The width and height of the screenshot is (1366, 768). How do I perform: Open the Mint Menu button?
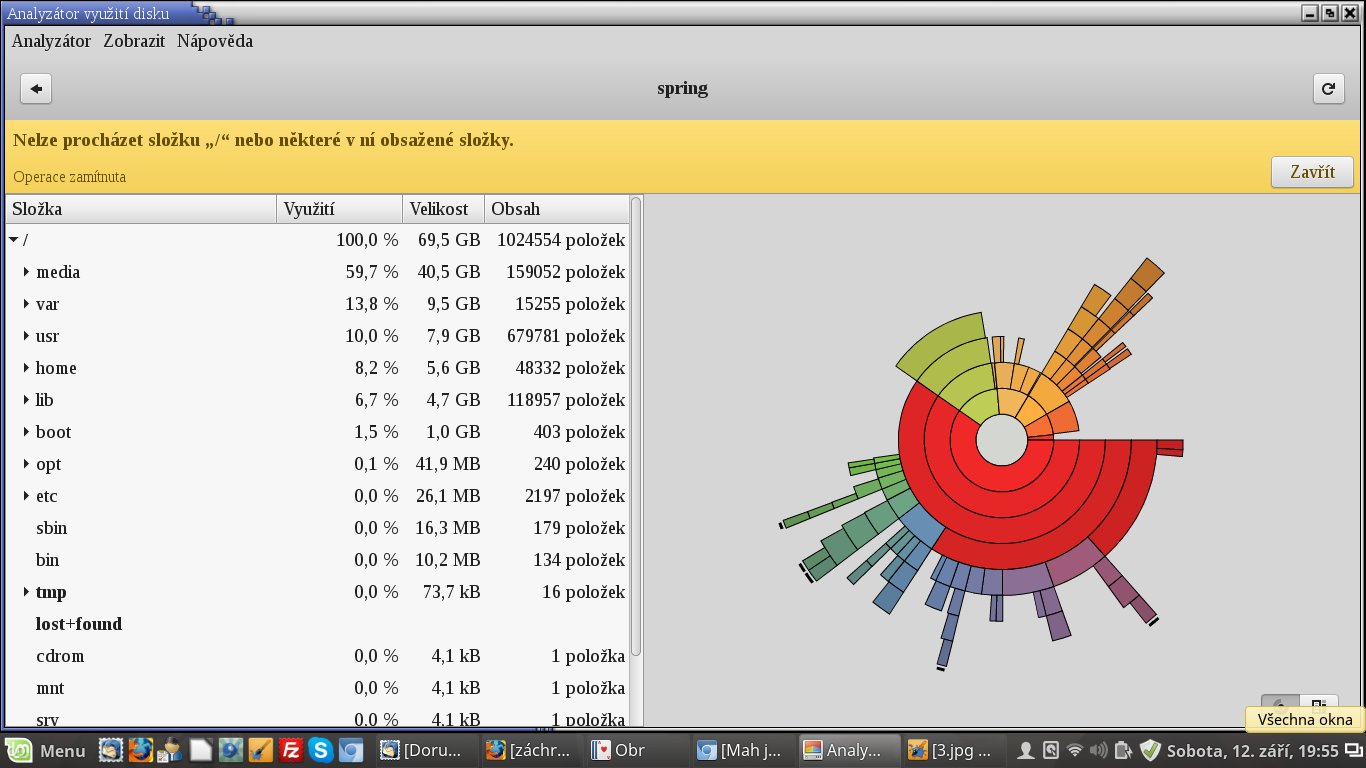coord(47,749)
